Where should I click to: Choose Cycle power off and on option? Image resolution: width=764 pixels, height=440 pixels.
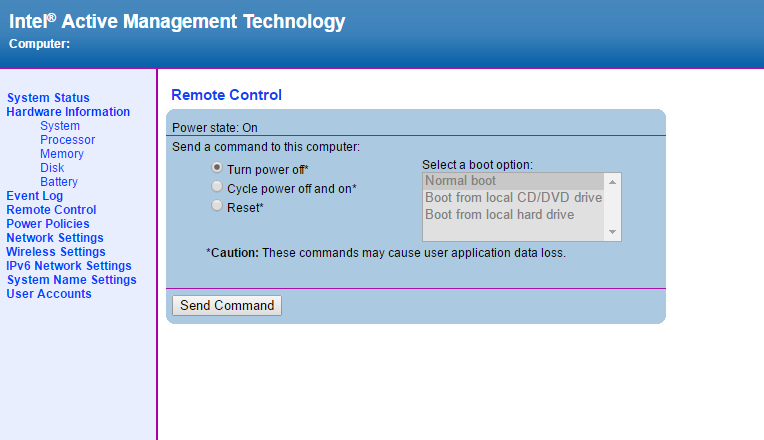(217, 187)
